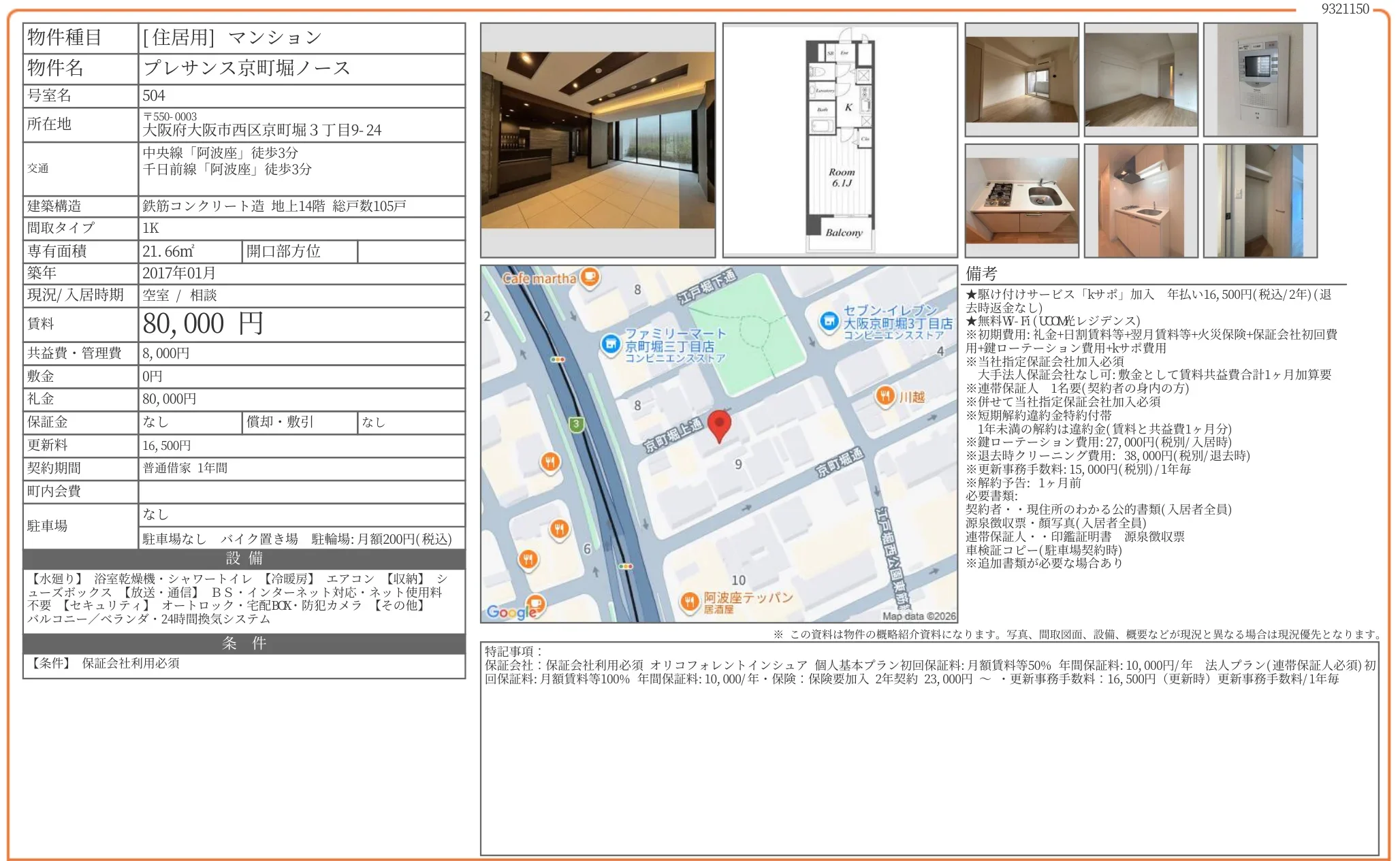Click the 京町堀上通 street label on map

click(x=673, y=436)
